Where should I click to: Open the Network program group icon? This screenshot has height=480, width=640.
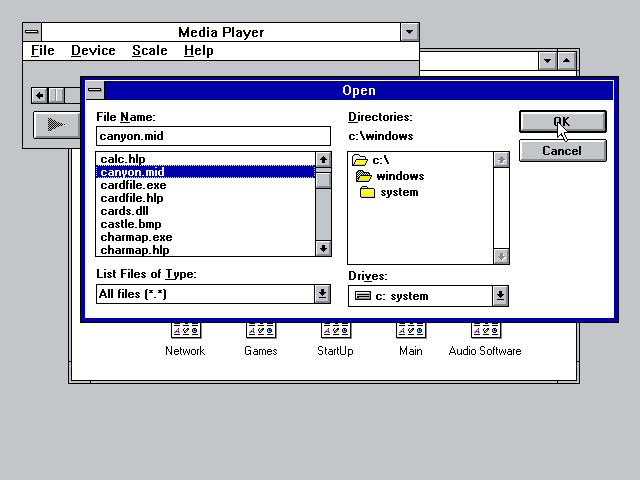click(186, 331)
